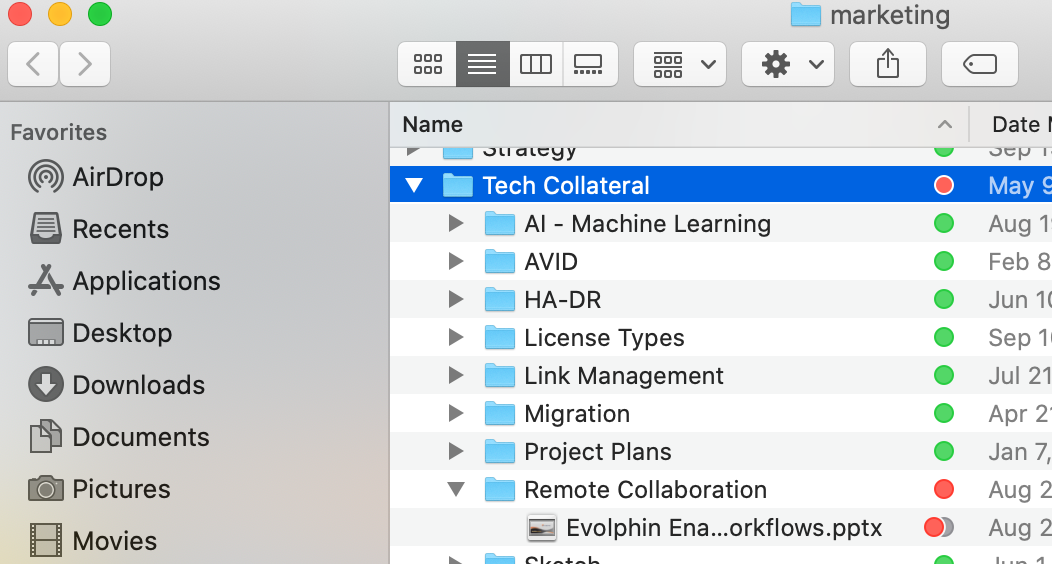Select the Evolphin pptx file
The width and height of the screenshot is (1052, 564).
[x=721, y=528]
